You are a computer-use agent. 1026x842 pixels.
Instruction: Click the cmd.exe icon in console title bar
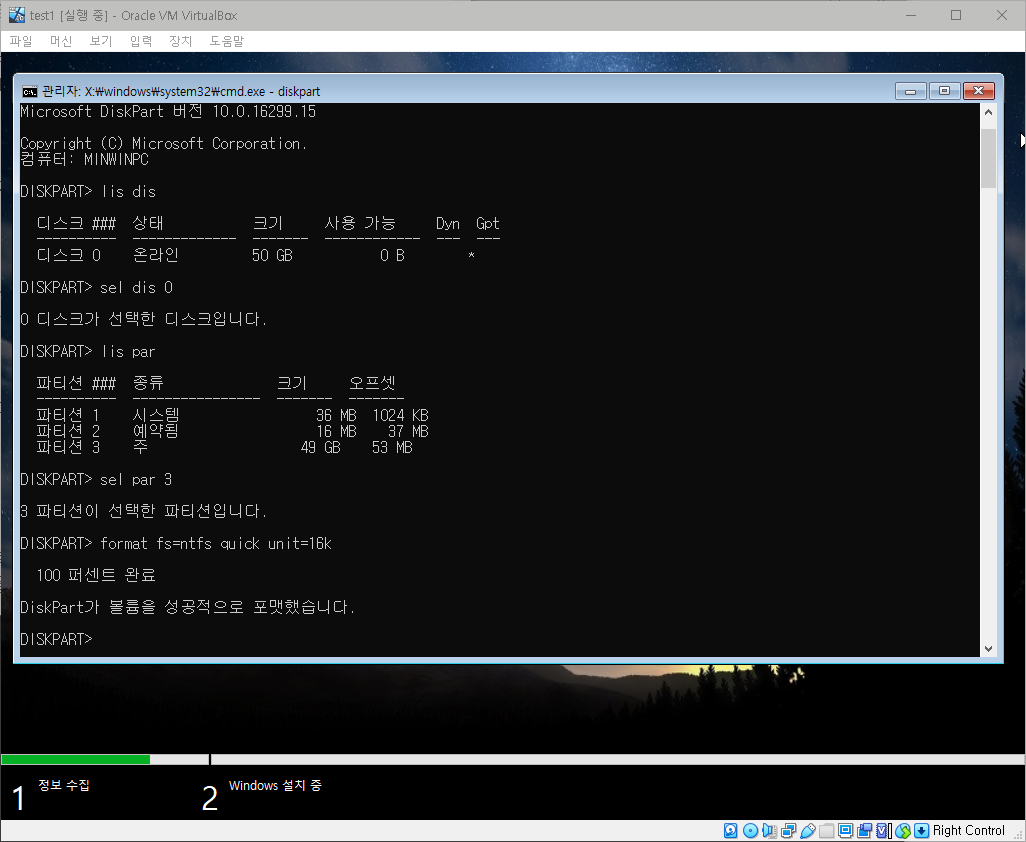coord(29,91)
